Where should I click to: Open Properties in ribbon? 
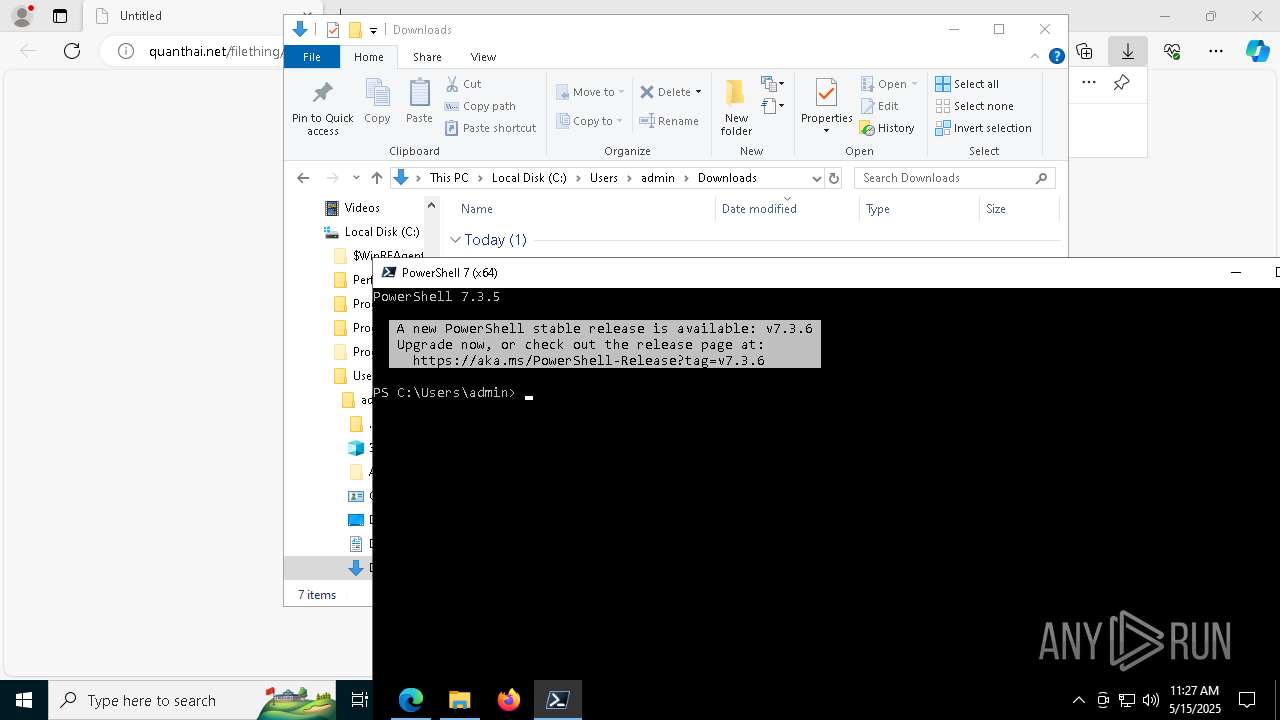(x=826, y=107)
